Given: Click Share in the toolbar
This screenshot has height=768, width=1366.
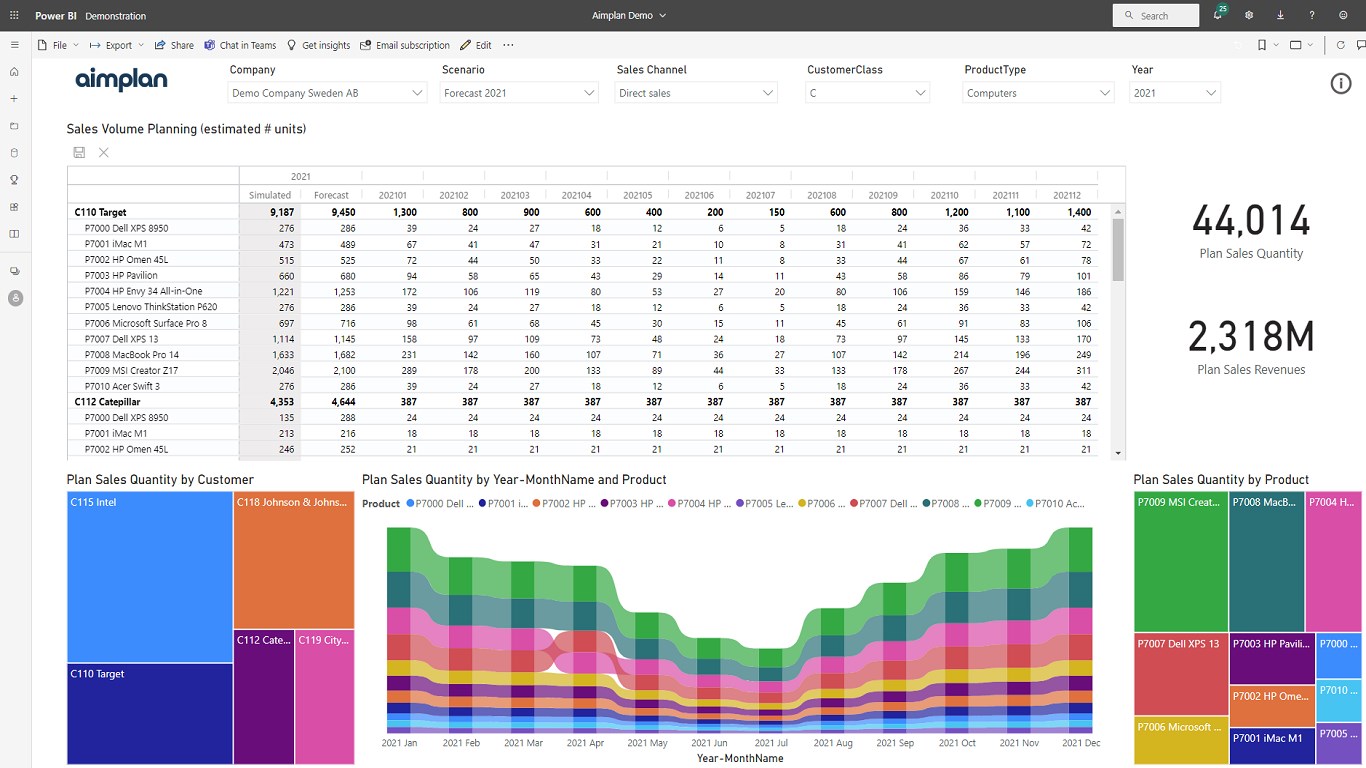Looking at the screenshot, I should pyautogui.click(x=175, y=45).
